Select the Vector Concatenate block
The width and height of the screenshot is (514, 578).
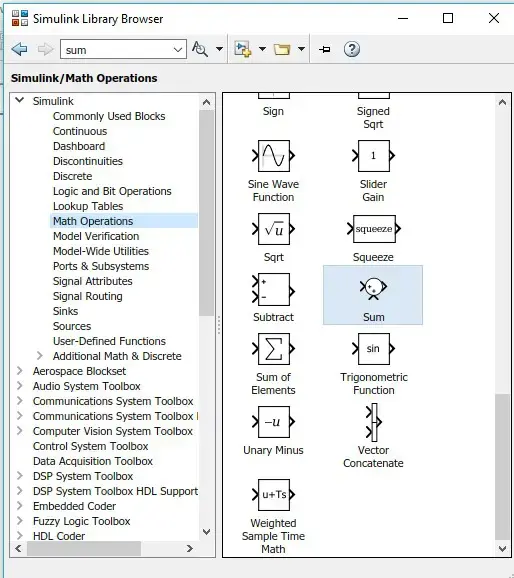coord(374,422)
